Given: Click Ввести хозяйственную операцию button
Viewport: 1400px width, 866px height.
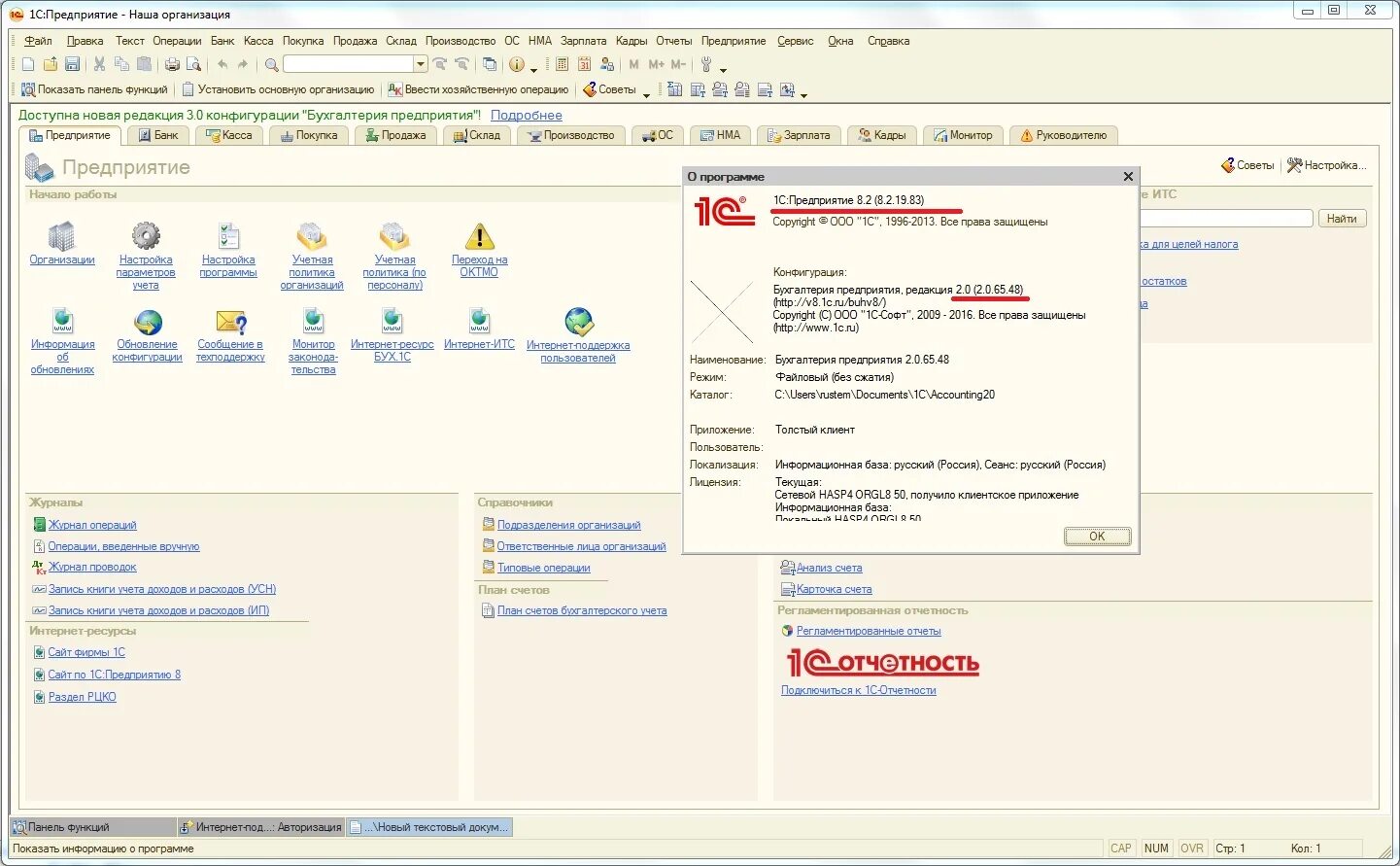Looking at the screenshot, I should (x=479, y=89).
